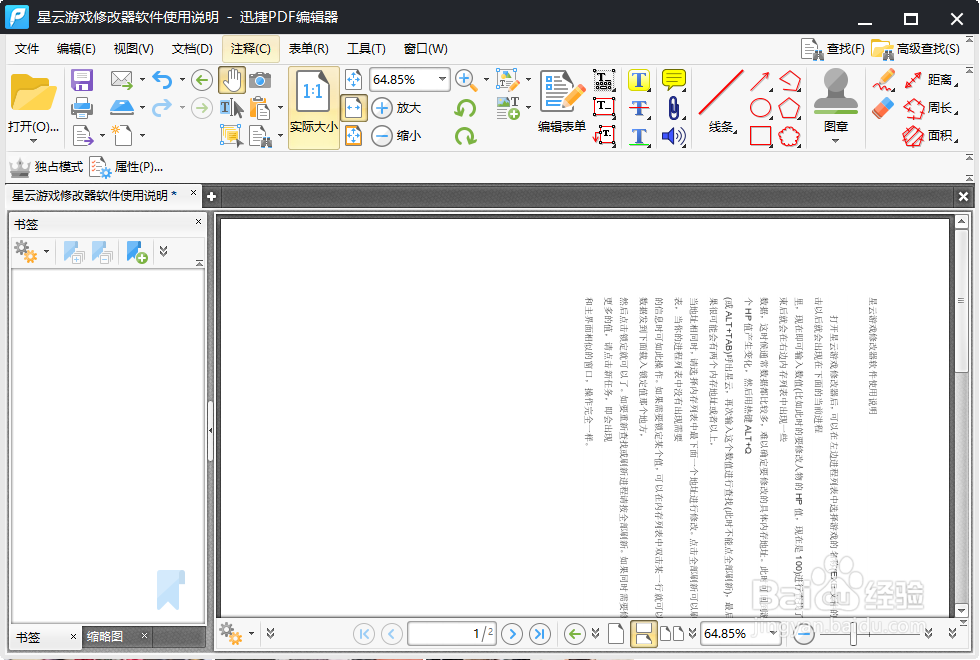Toggle 独占模式 exclusive mode
This screenshot has height=660, width=980.
pyautogui.click(x=46, y=167)
